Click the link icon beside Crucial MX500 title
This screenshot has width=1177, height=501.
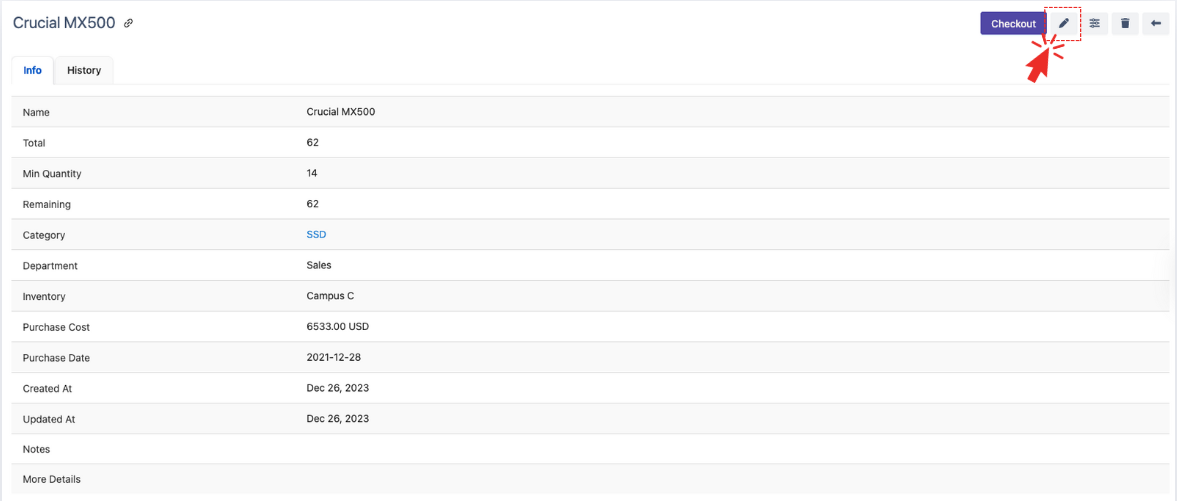128,23
